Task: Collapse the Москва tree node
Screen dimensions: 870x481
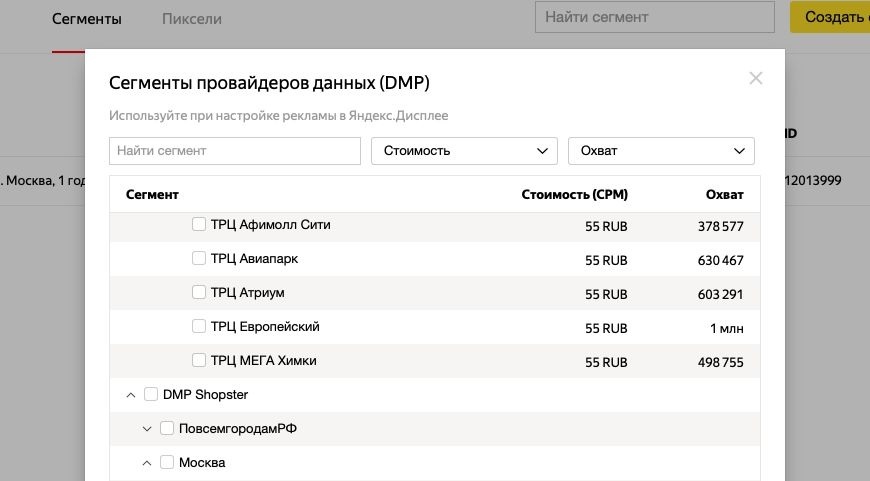Action: click(147, 463)
